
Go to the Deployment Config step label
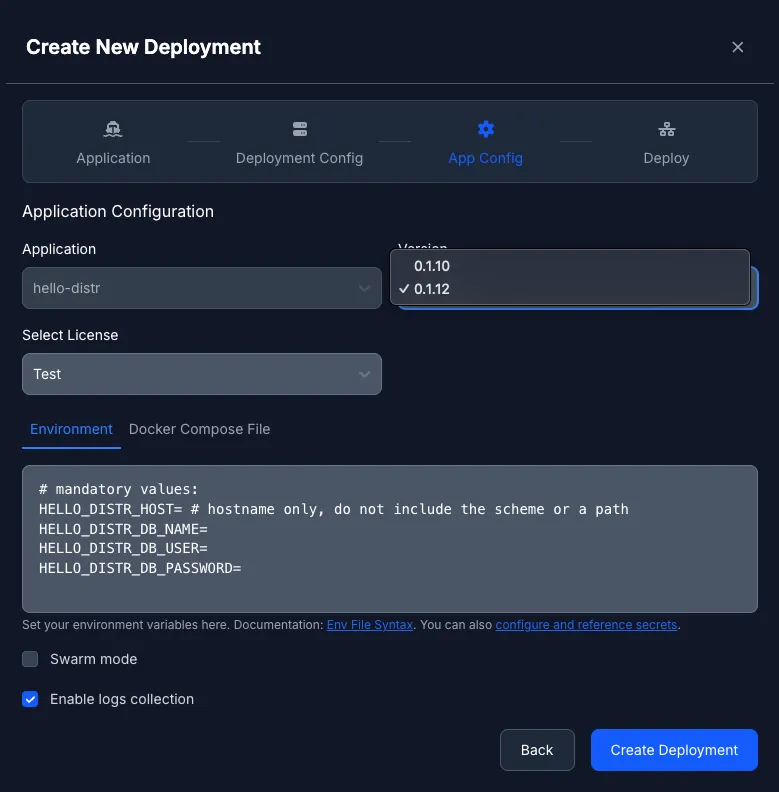[x=299, y=158]
